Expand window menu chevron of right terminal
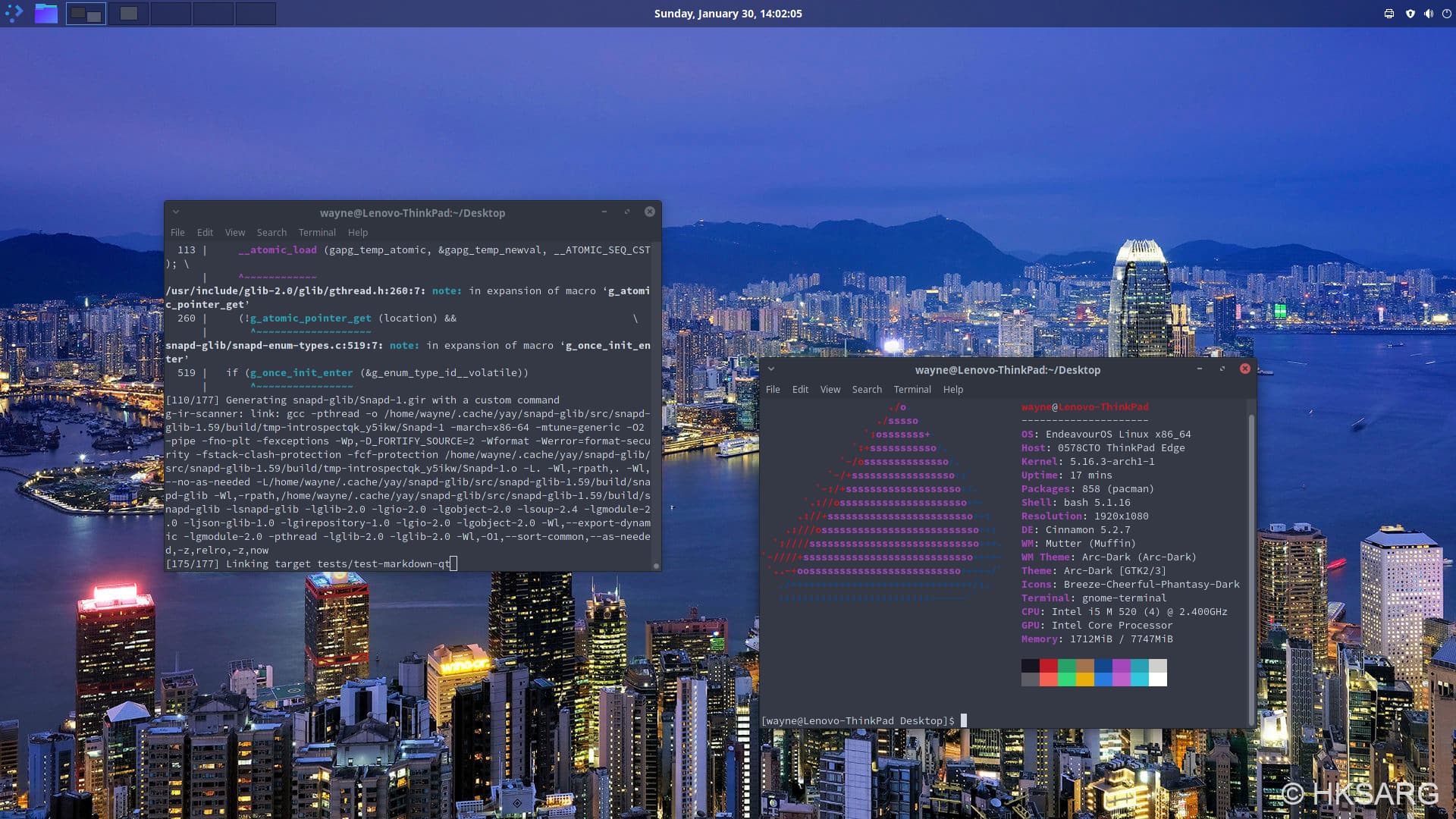The height and width of the screenshot is (819, 1456). tap(771, 369)
